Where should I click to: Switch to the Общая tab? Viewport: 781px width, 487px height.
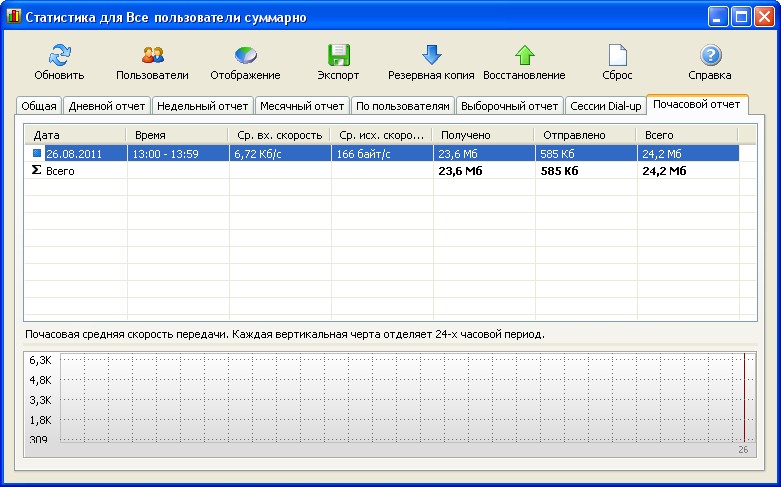pos(39,106)
